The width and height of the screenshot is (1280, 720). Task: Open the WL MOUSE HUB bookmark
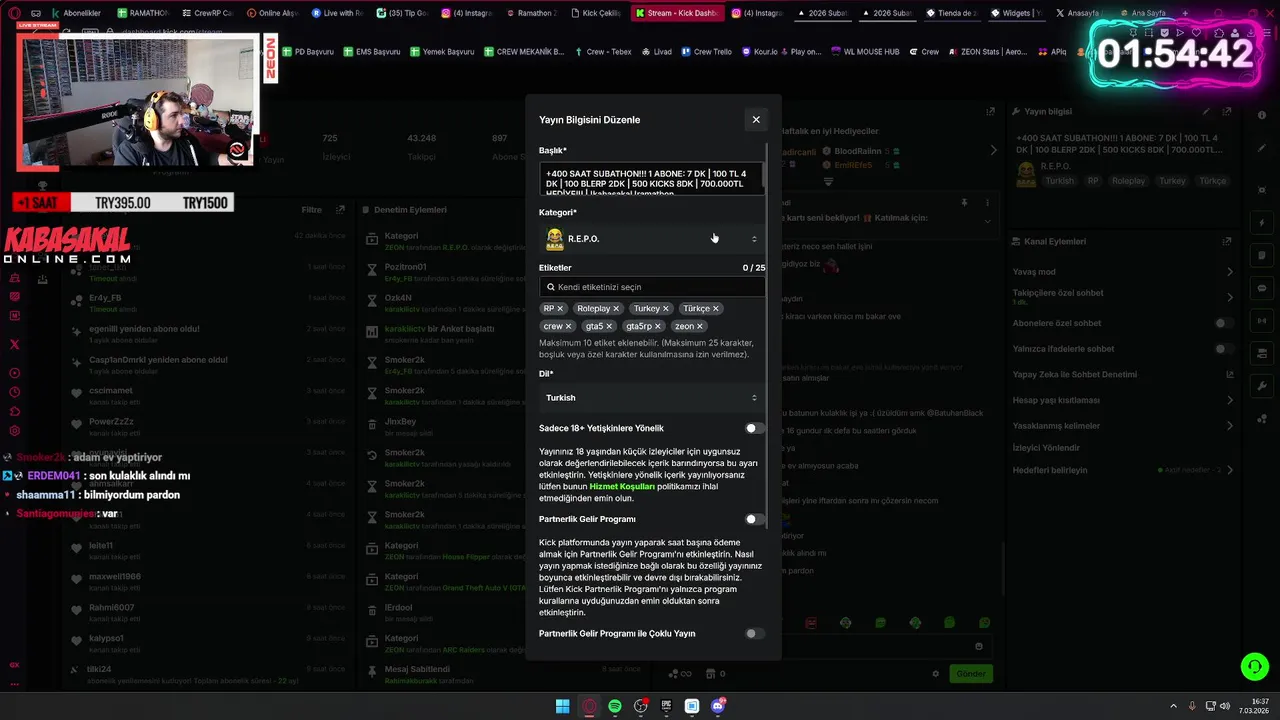click(x=864, y=51)
